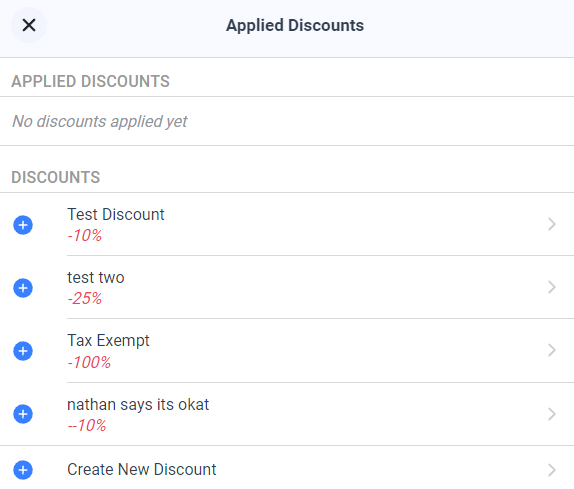Close the Applied Discounts panel

click(29, 25)
